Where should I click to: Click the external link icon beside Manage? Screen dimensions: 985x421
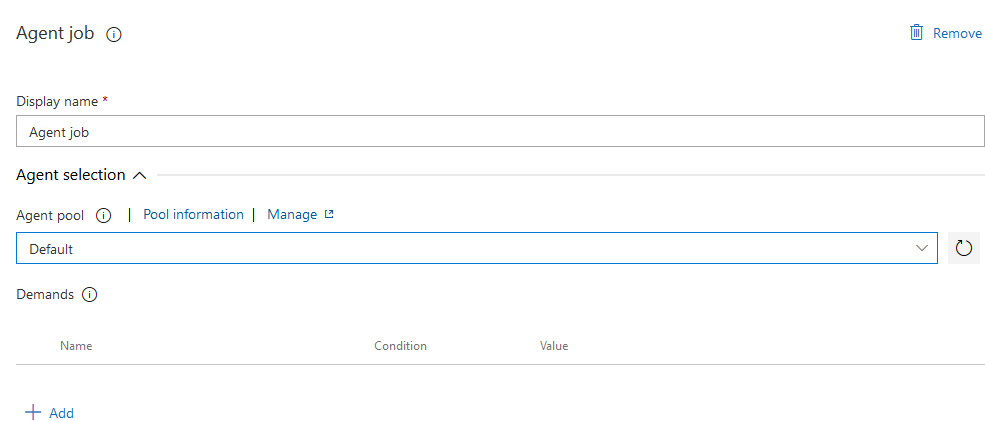[x=329, y=215]
